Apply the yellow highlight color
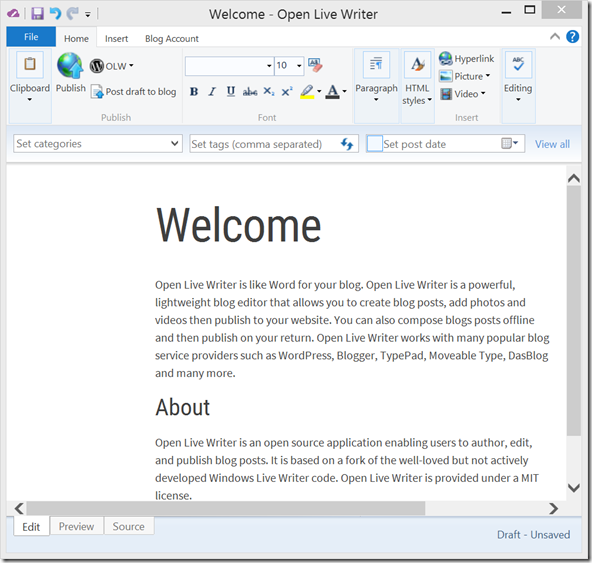The image size is (592, 563). 307,91
